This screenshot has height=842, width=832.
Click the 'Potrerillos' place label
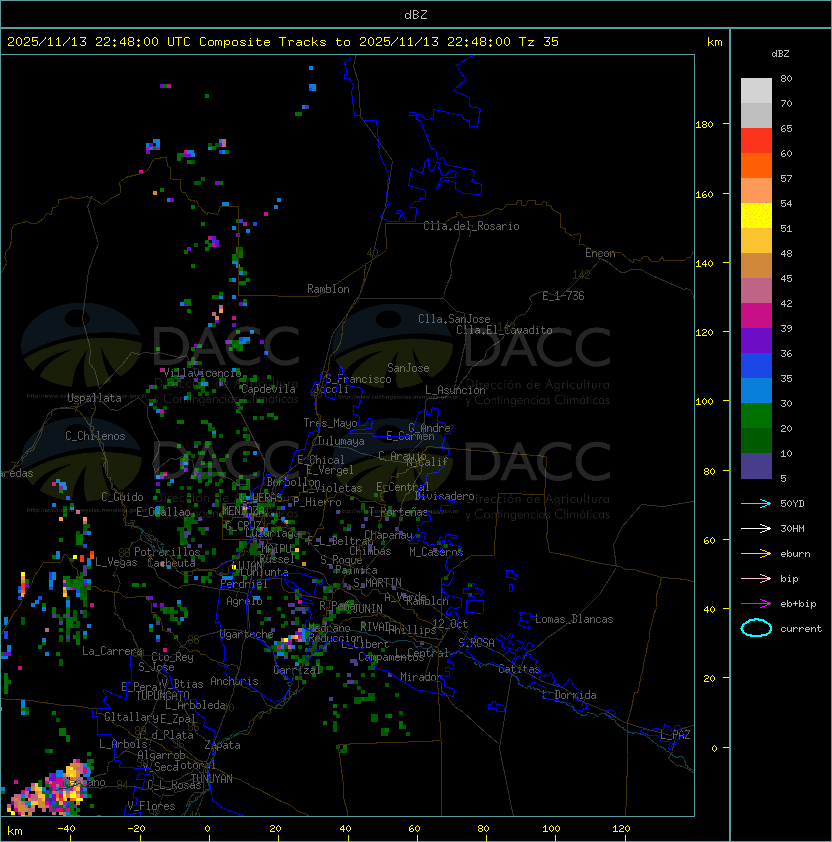click(x=167, y=552)
